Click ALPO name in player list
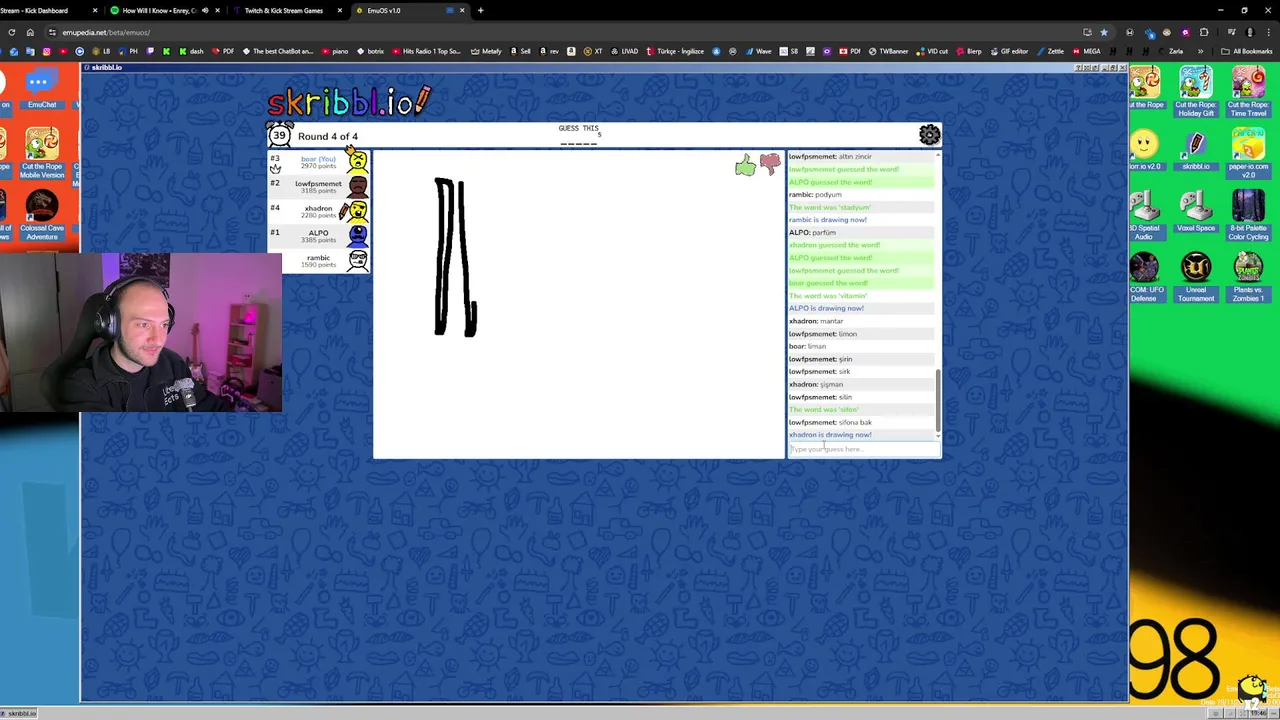This screenshot has height=720, width=1280. (x=318, y=232)
